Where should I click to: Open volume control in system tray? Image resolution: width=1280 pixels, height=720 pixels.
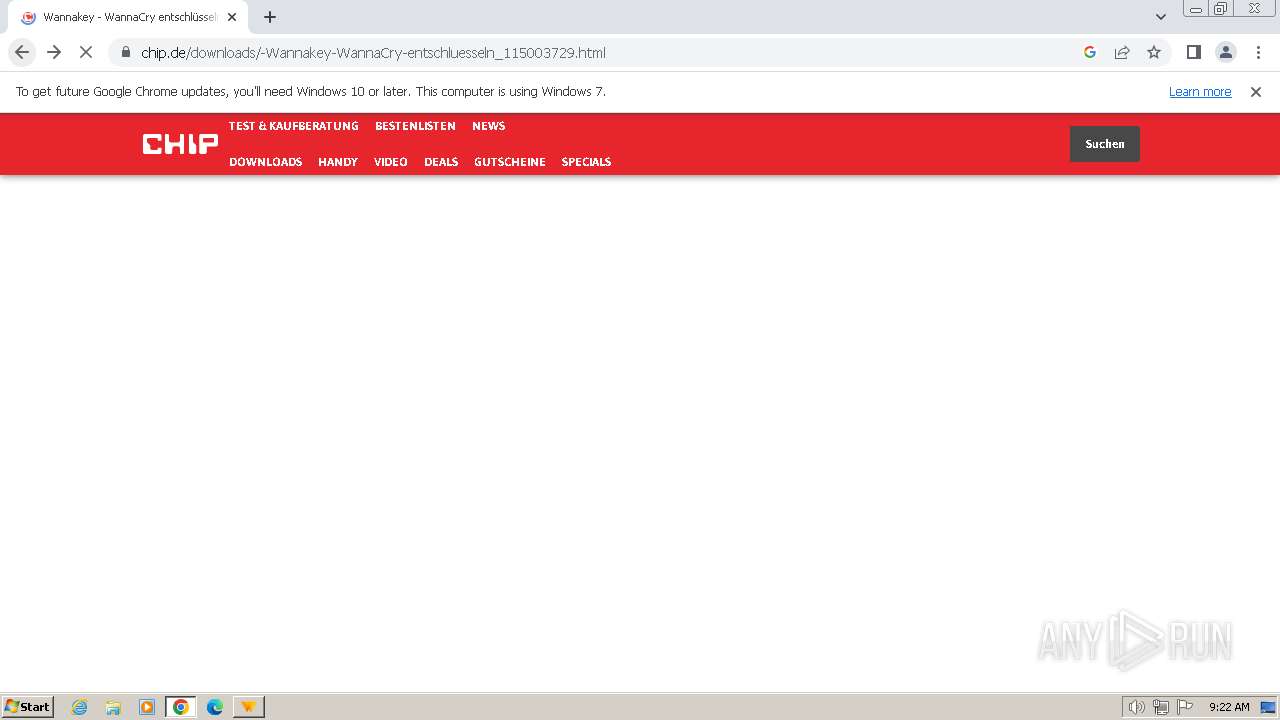pyautogui.click(x=1137, y=707)
